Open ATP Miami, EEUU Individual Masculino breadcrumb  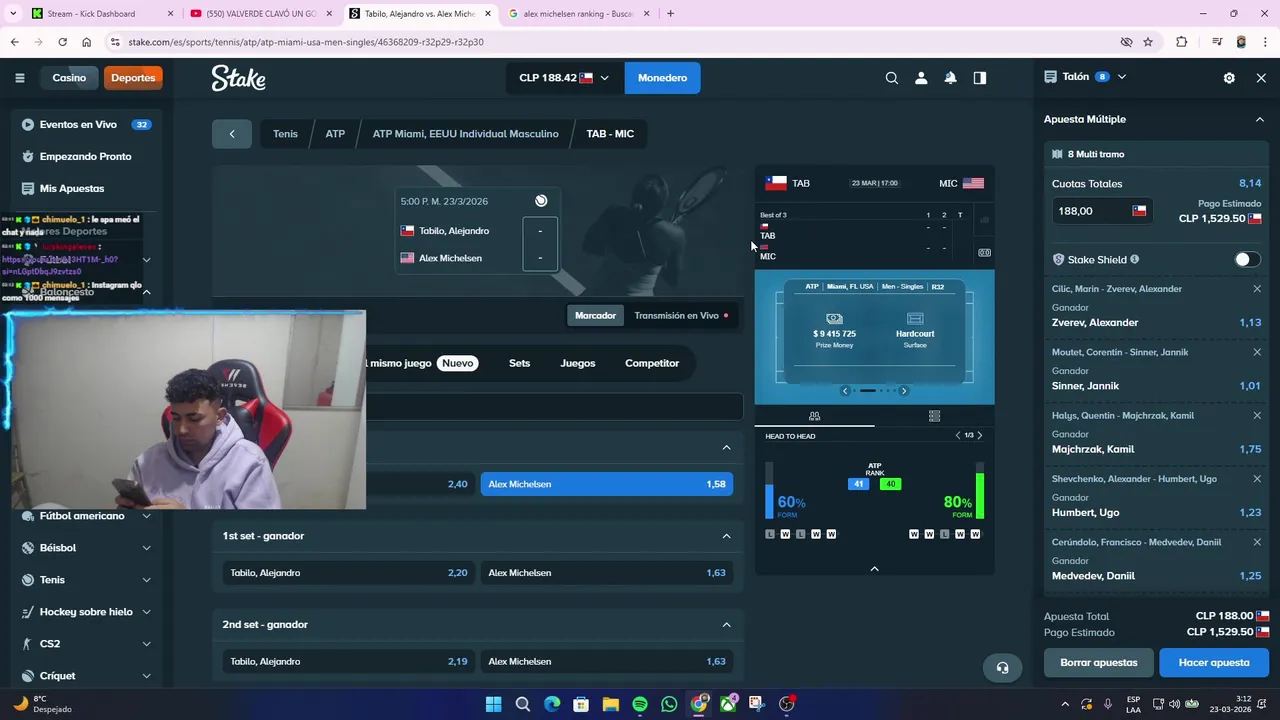[x=466, y=134]
